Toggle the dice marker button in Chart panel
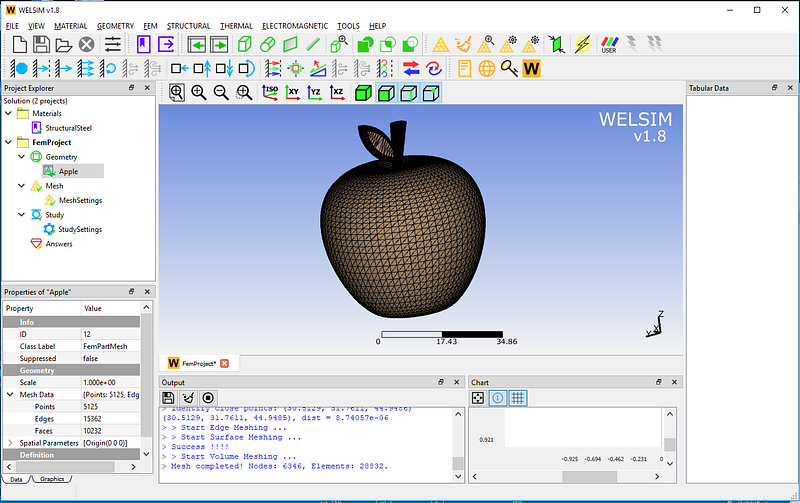This screenshot has width=800, height=503. 478,398
